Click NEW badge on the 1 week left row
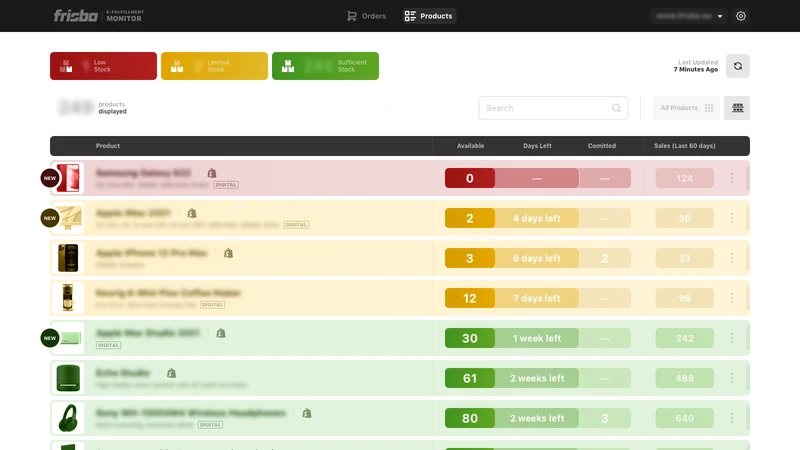Image resolution: width=800 pixels, height=450 pixels. pyautogui.click(x=49, y=338)
